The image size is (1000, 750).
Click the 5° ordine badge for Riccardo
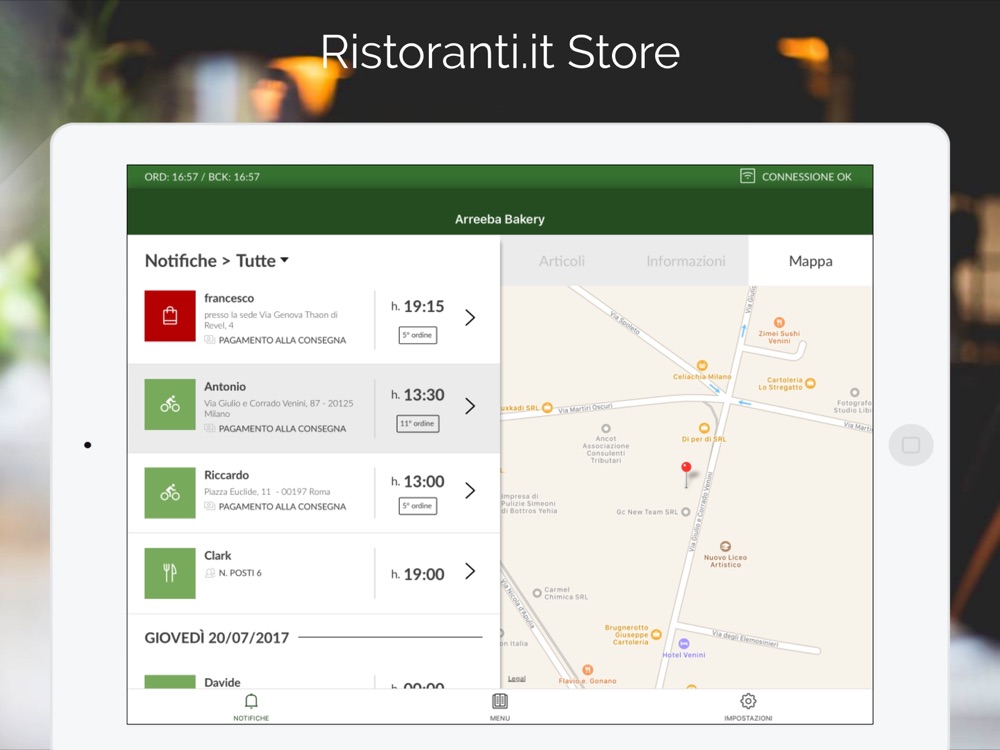(x=418, y=506)
